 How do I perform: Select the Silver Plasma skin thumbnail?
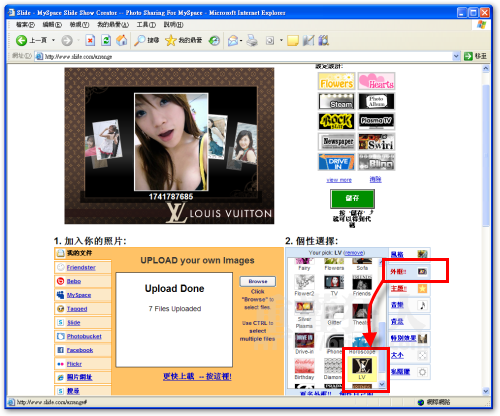click(304, 315)
